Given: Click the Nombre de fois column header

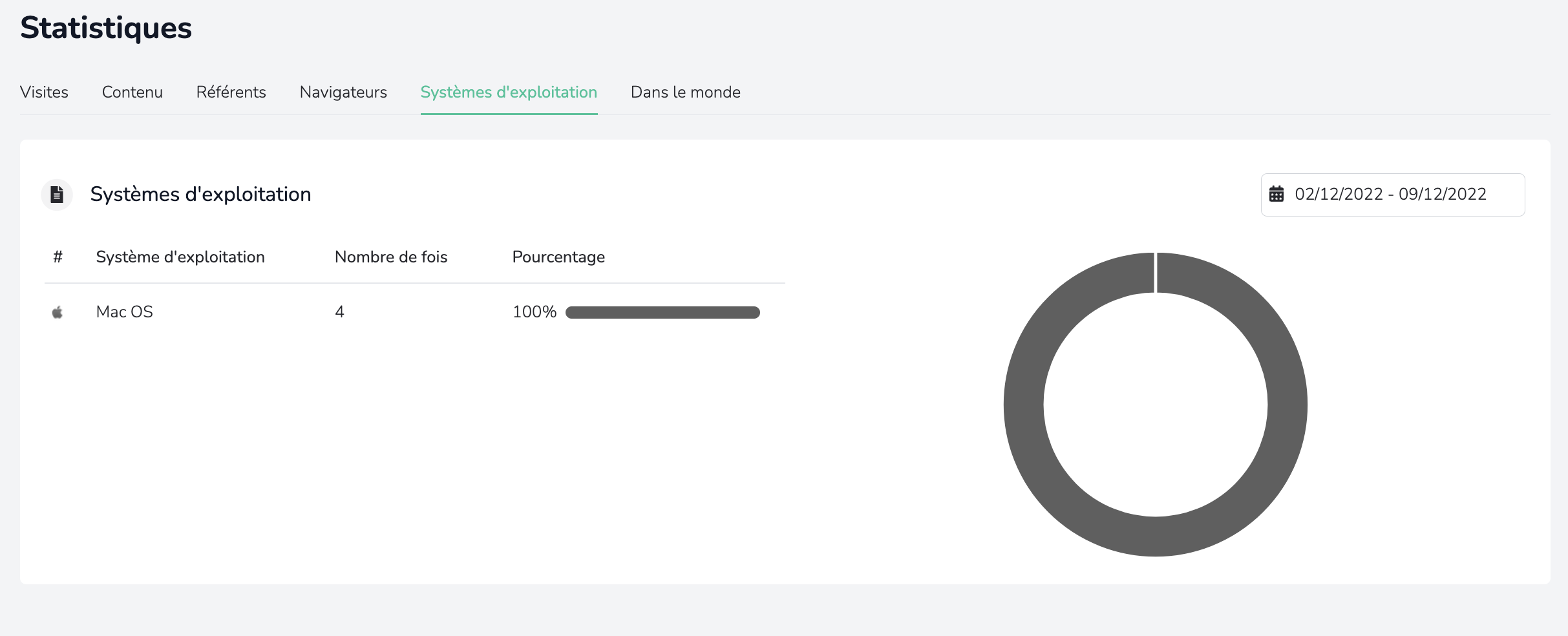Looking at the screenshot, I should click(x=391, y=257).
